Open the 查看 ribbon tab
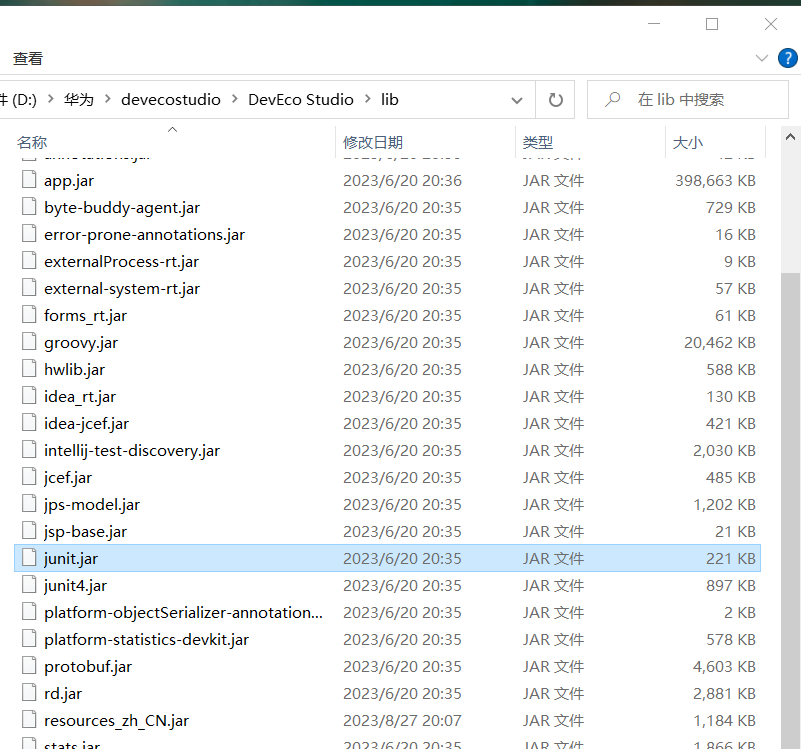This screenshot has height=749, width=801. (x=28, y=59)
